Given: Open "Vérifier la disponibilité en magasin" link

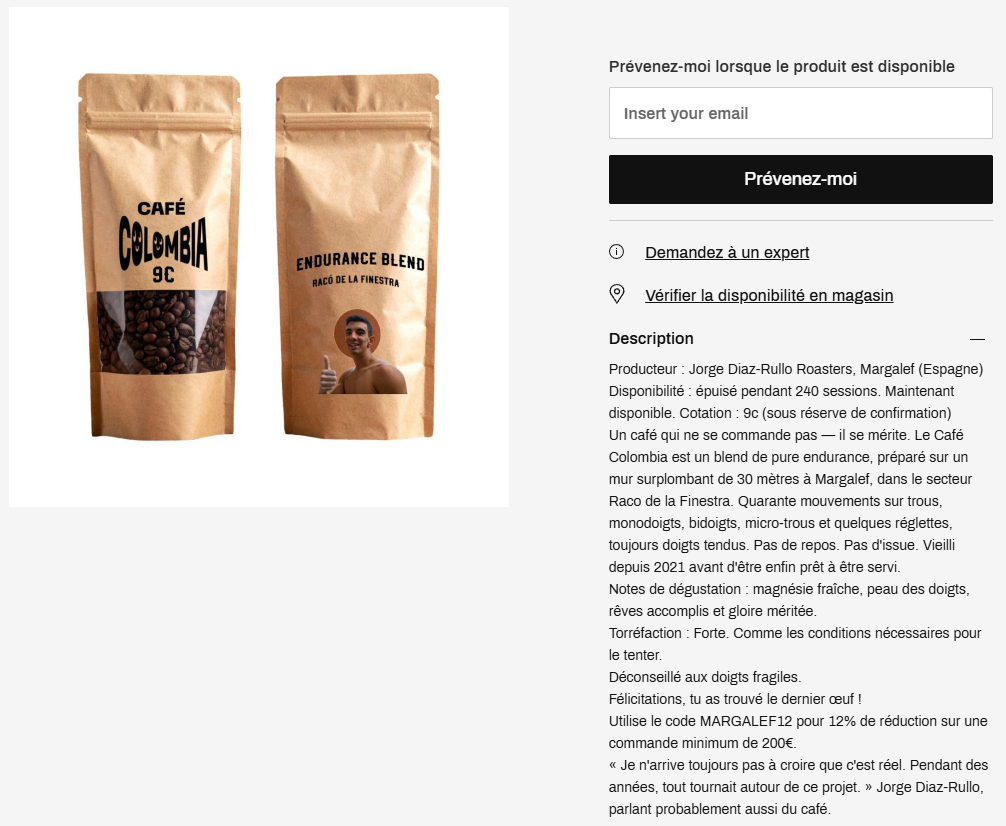Looking at the screenshot, I should (x=769, y=295).
